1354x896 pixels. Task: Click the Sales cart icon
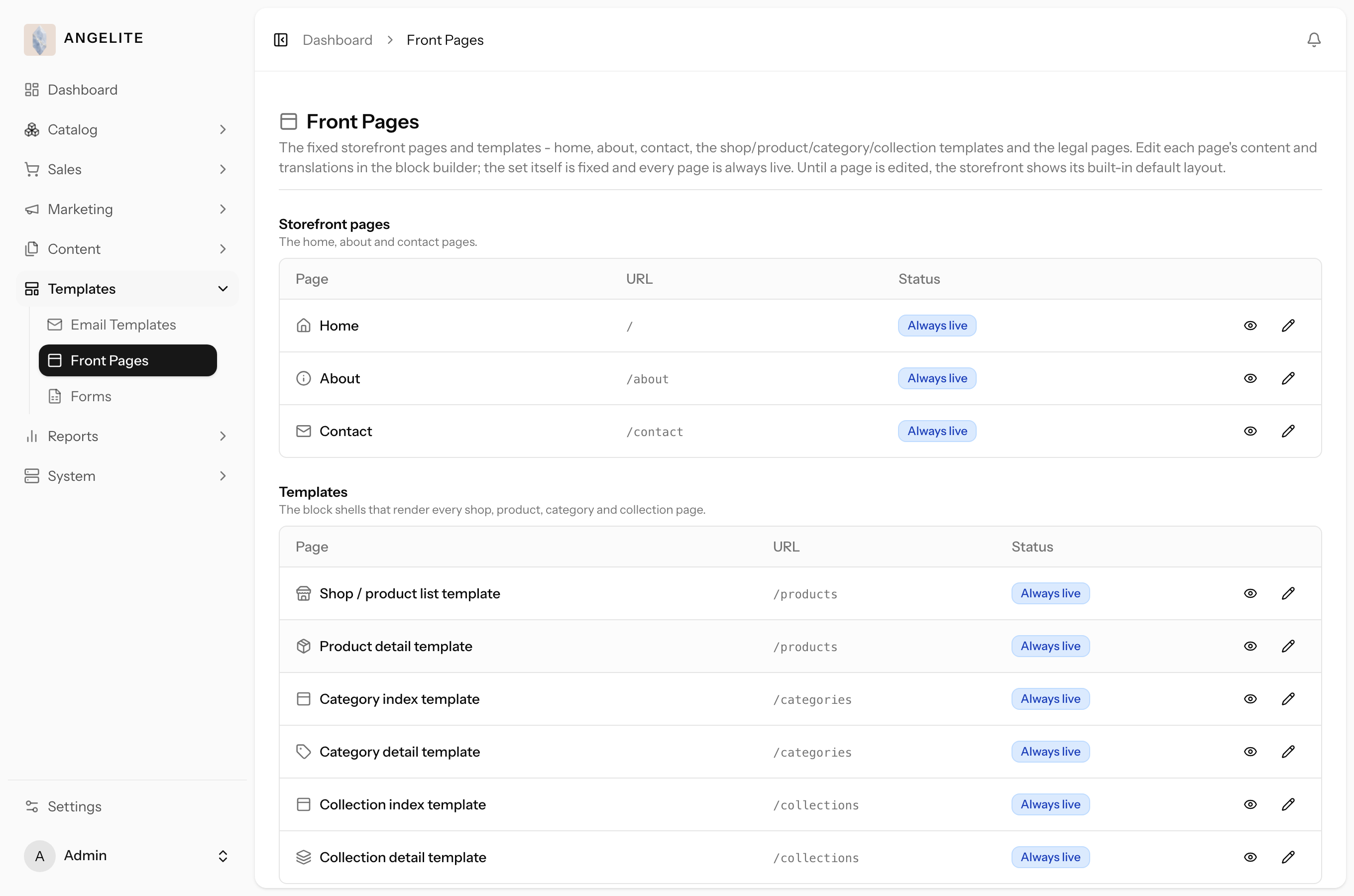(32, 169)
